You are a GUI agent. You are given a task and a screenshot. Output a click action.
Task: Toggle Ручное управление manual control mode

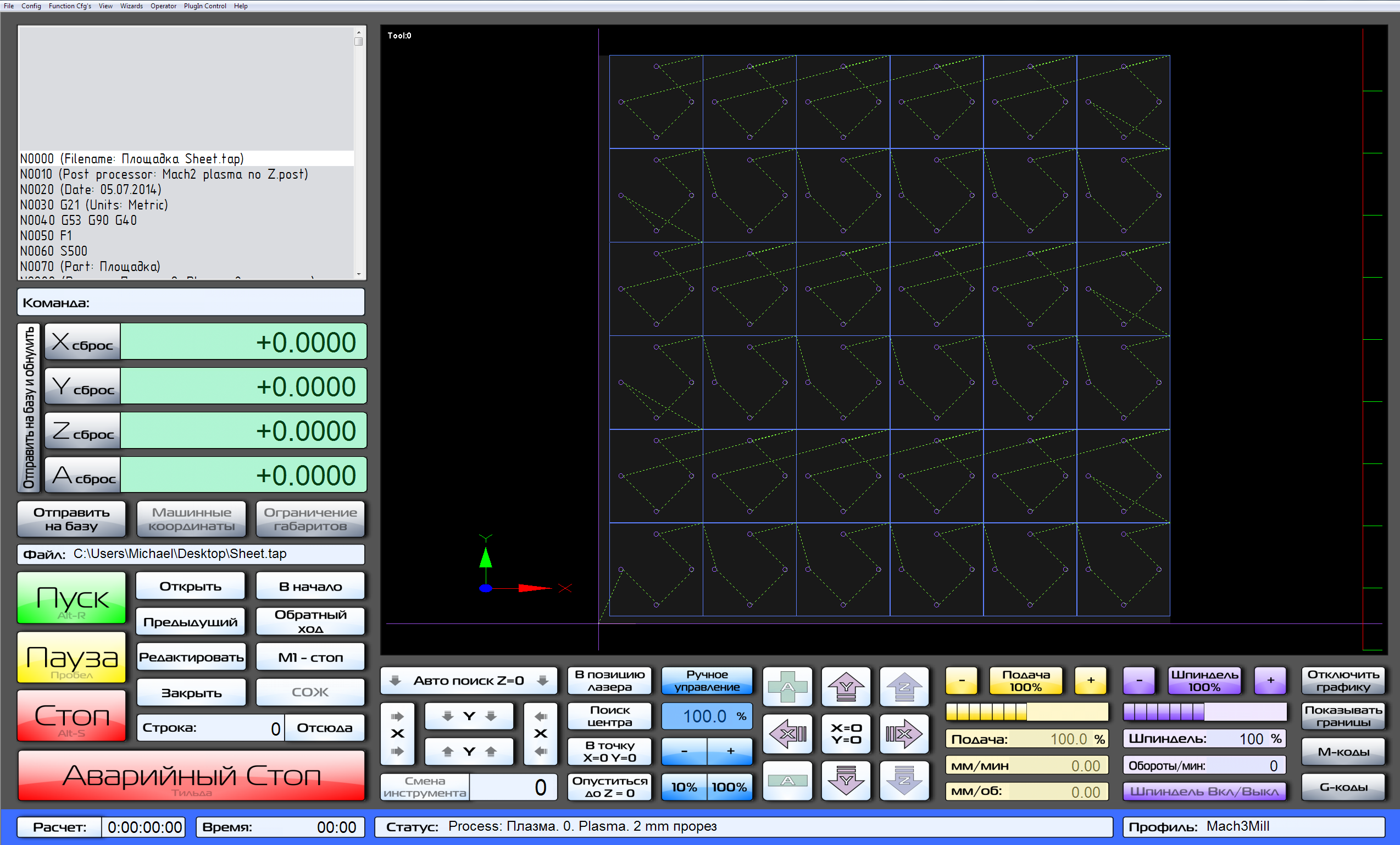click(x=707, y=681)
